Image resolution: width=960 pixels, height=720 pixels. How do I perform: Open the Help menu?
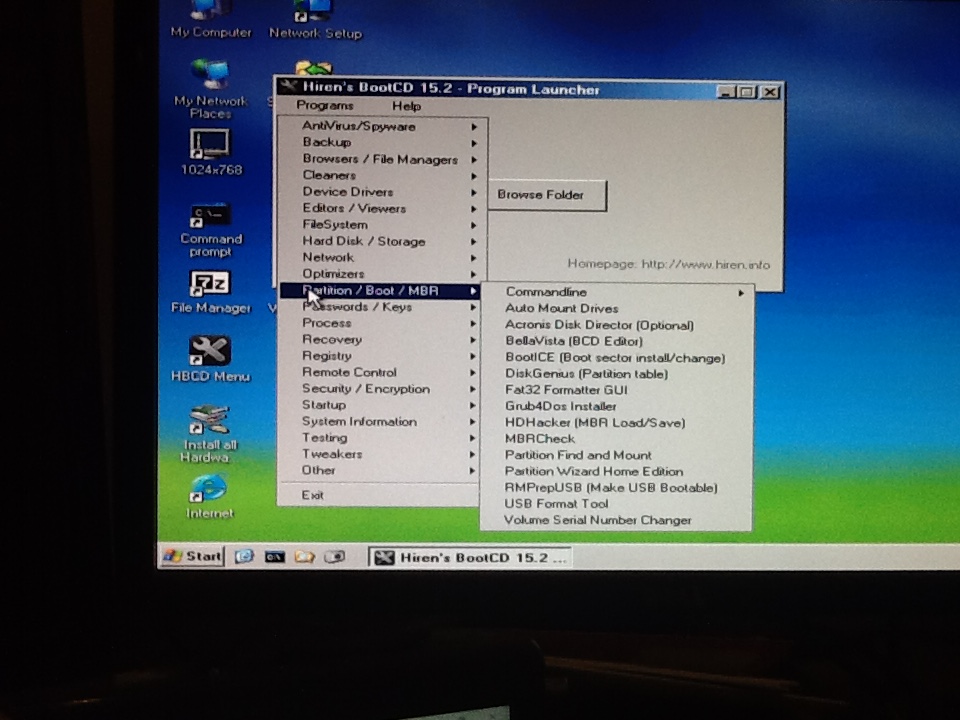coord(406,106)
